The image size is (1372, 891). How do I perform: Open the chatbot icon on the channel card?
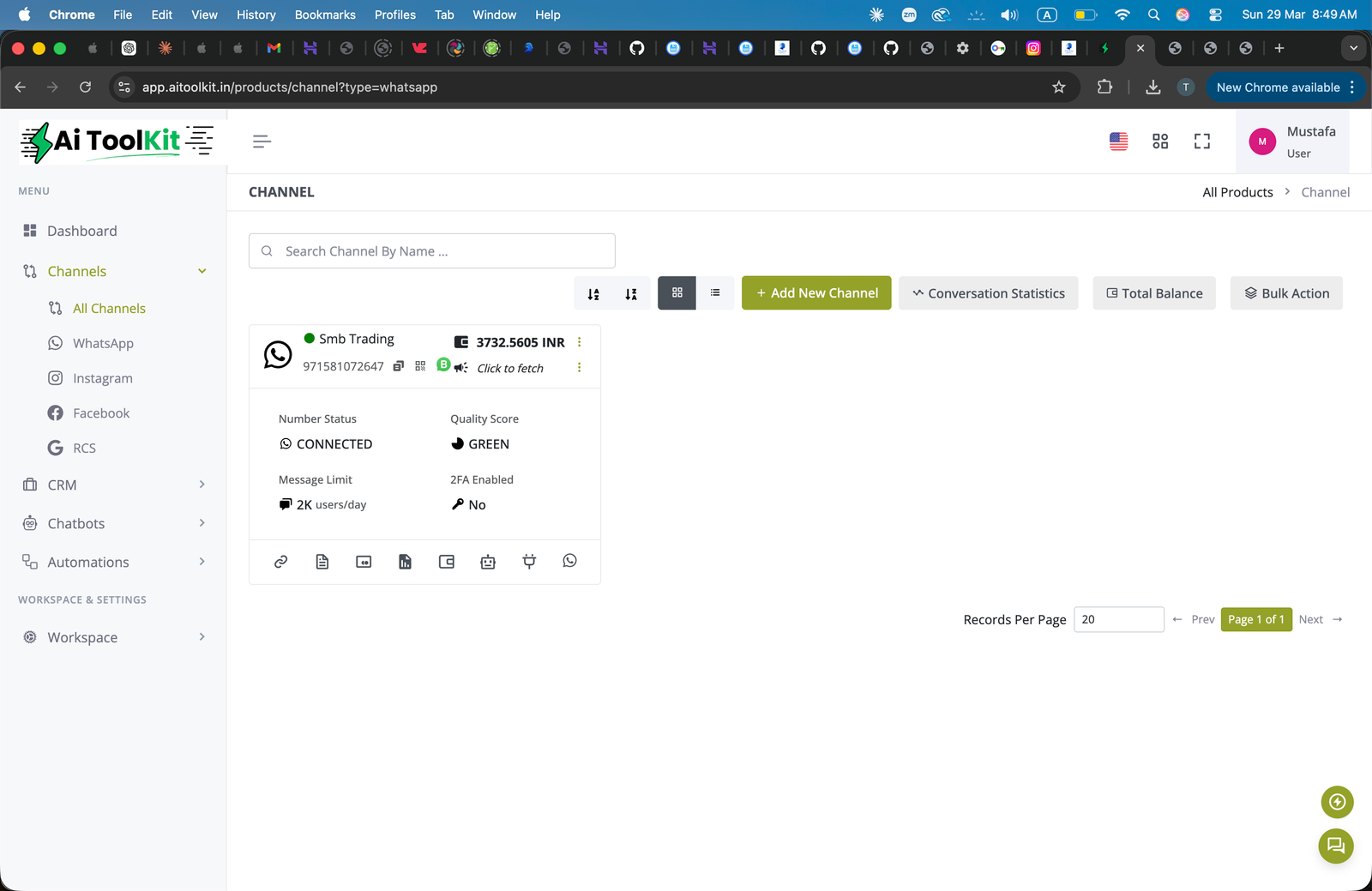(x=488, y=562)
